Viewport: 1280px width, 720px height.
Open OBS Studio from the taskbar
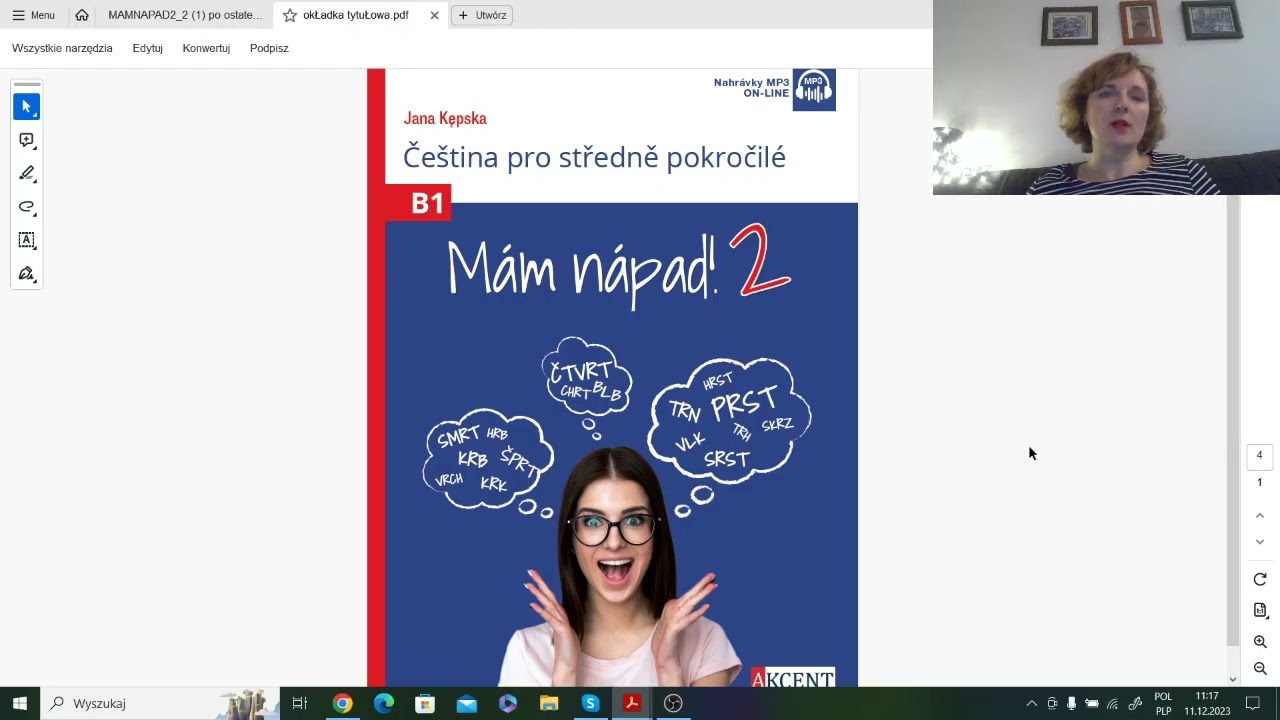pyautogui.click(x=673, y=703)
